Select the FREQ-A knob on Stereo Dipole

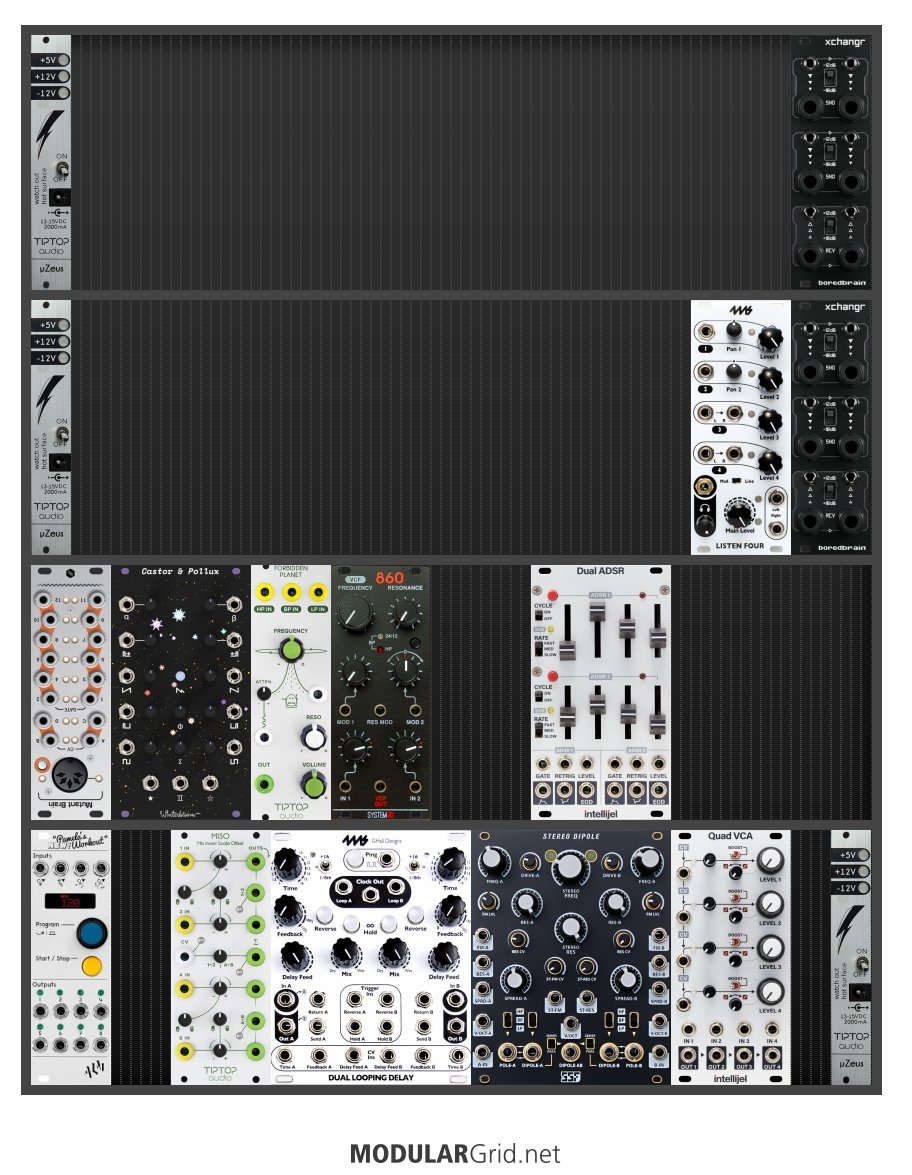493,861
